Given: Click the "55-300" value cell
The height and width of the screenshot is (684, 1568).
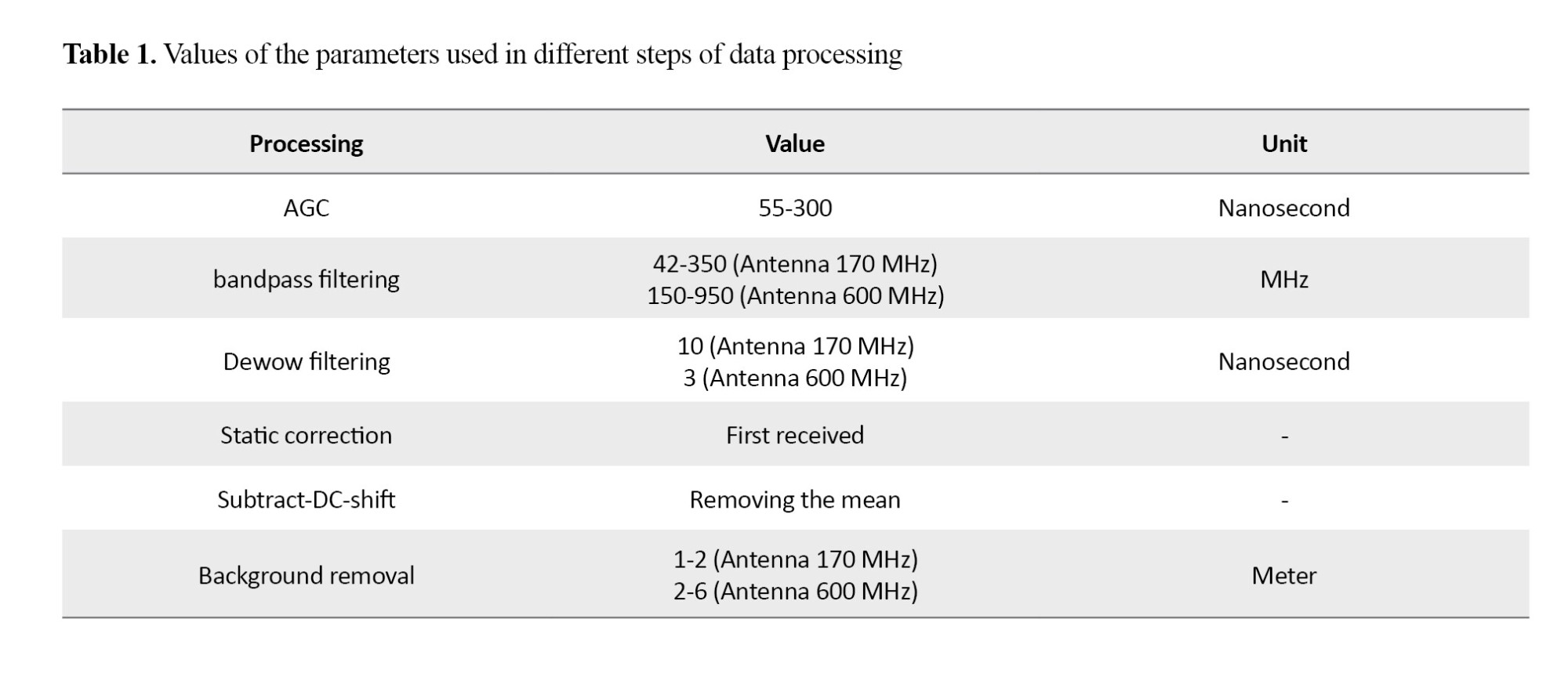Looking at the screenshot, I should [x=795, y=208].
